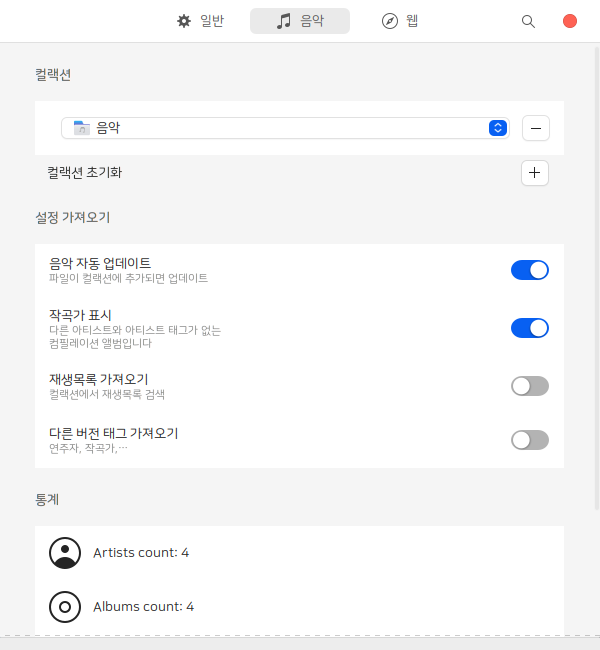Click the Artists count: 4 text
Screen dimensions: 600x650
(141, 553)
